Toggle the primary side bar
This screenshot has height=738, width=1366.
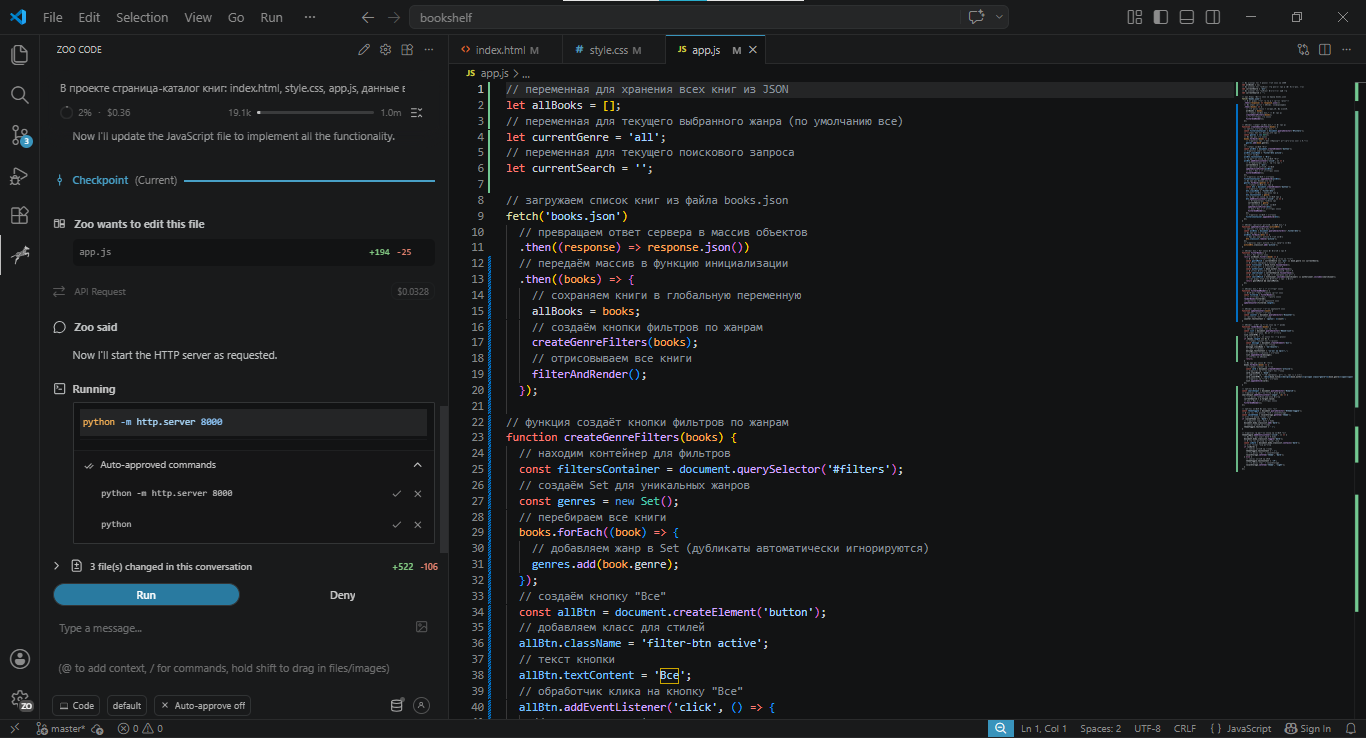click(x=1160, y=17)
